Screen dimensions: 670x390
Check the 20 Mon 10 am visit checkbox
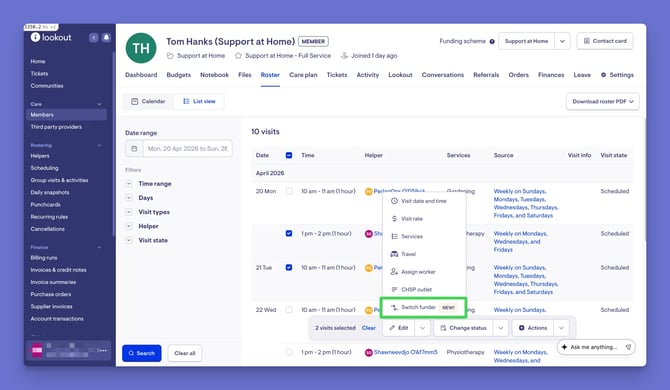289,191
